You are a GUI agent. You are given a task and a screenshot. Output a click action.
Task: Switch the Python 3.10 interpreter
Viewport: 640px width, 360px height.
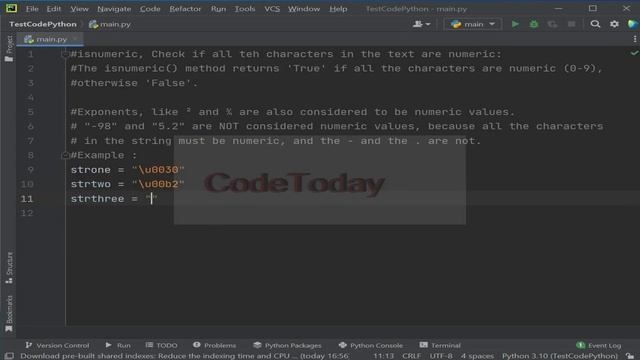tap(560, 356)
